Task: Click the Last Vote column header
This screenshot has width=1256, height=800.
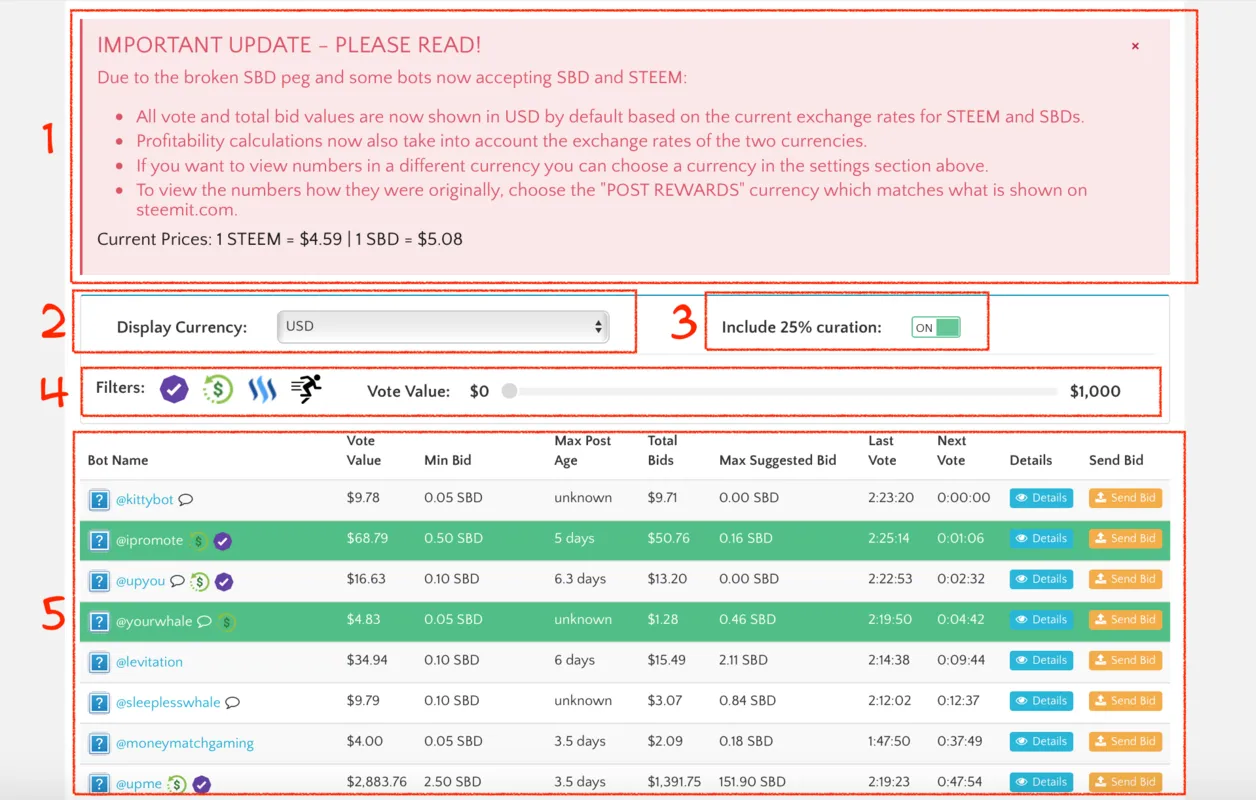Action: 882,451
